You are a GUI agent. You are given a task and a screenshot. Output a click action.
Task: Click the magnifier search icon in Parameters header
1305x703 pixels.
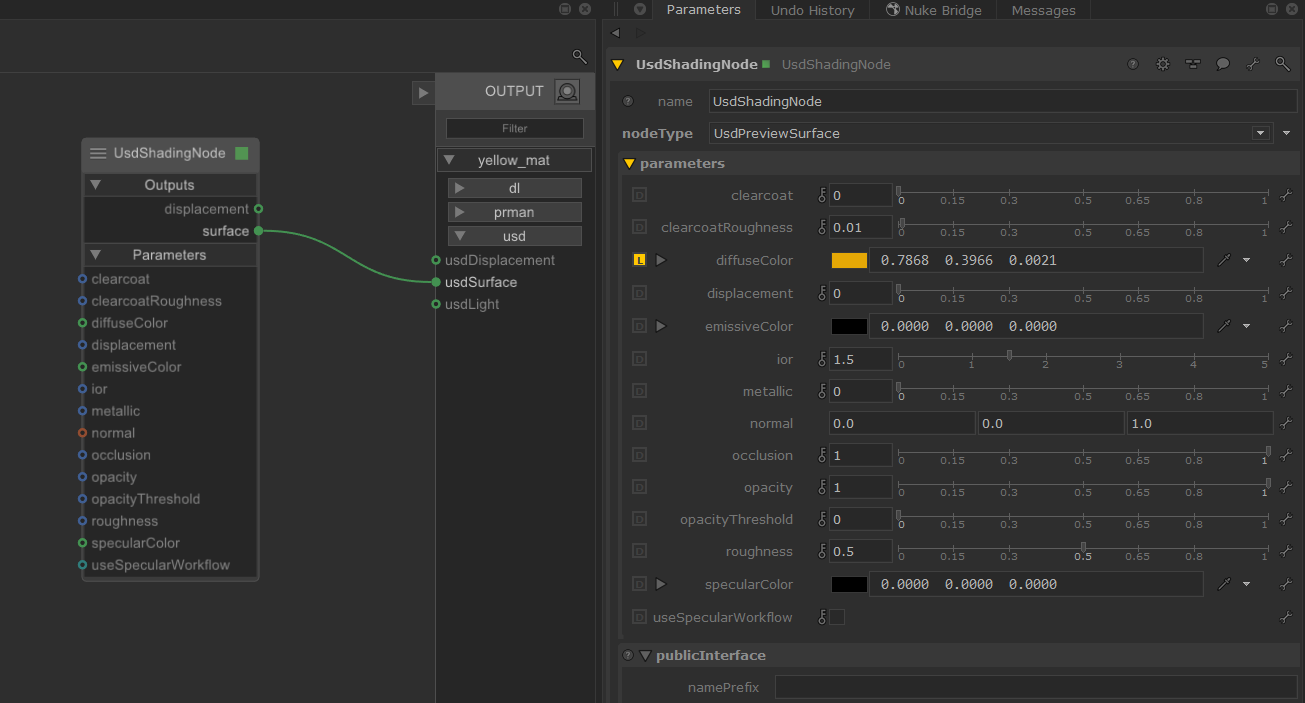coord(1282,64)
